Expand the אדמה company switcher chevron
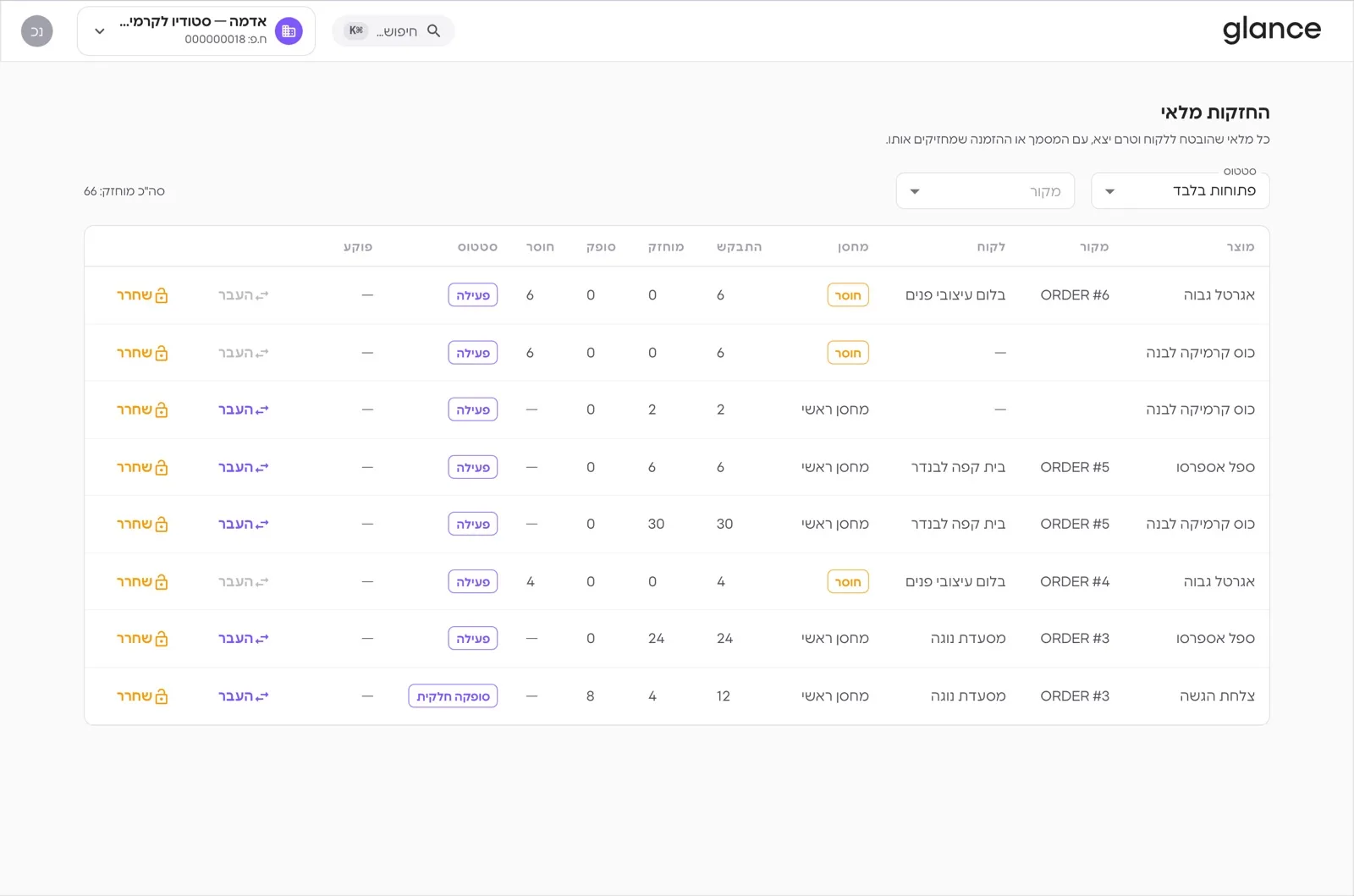The width and height of the screenshot is (1354, 896). coord(100,31)
